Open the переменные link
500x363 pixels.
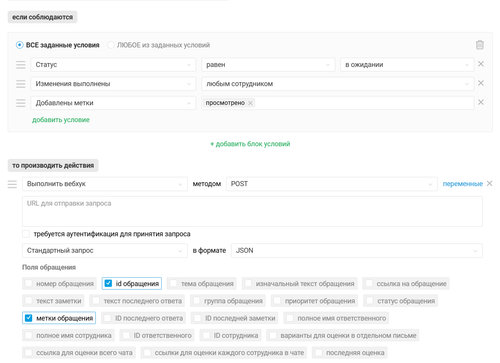pos(463,184)
